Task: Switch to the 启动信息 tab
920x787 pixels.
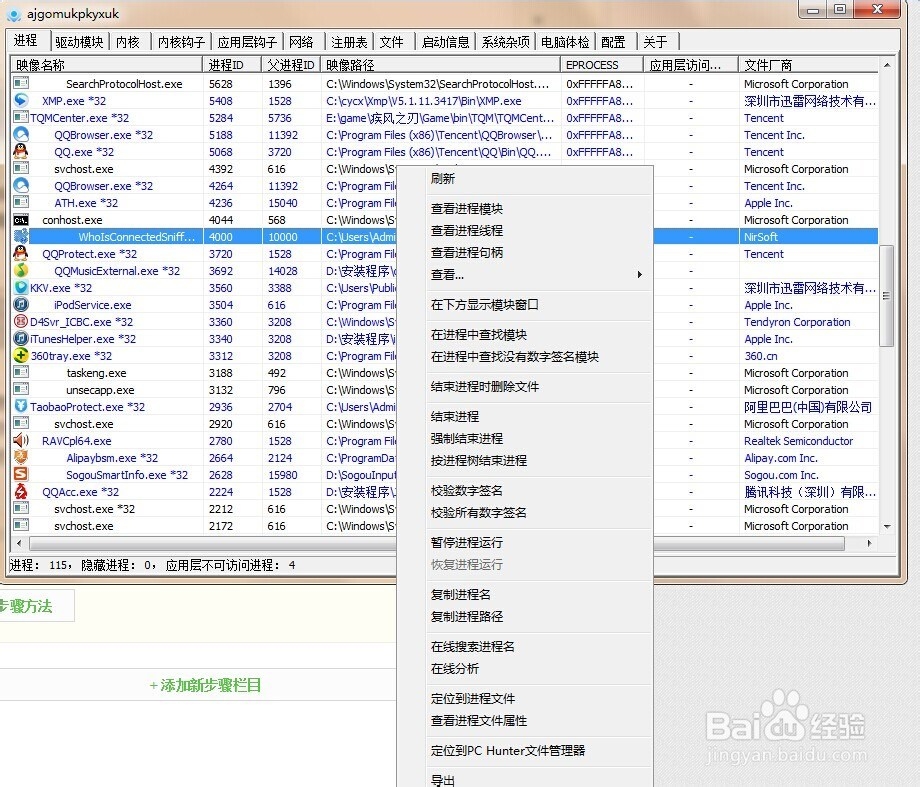Action: click(446, 42)
